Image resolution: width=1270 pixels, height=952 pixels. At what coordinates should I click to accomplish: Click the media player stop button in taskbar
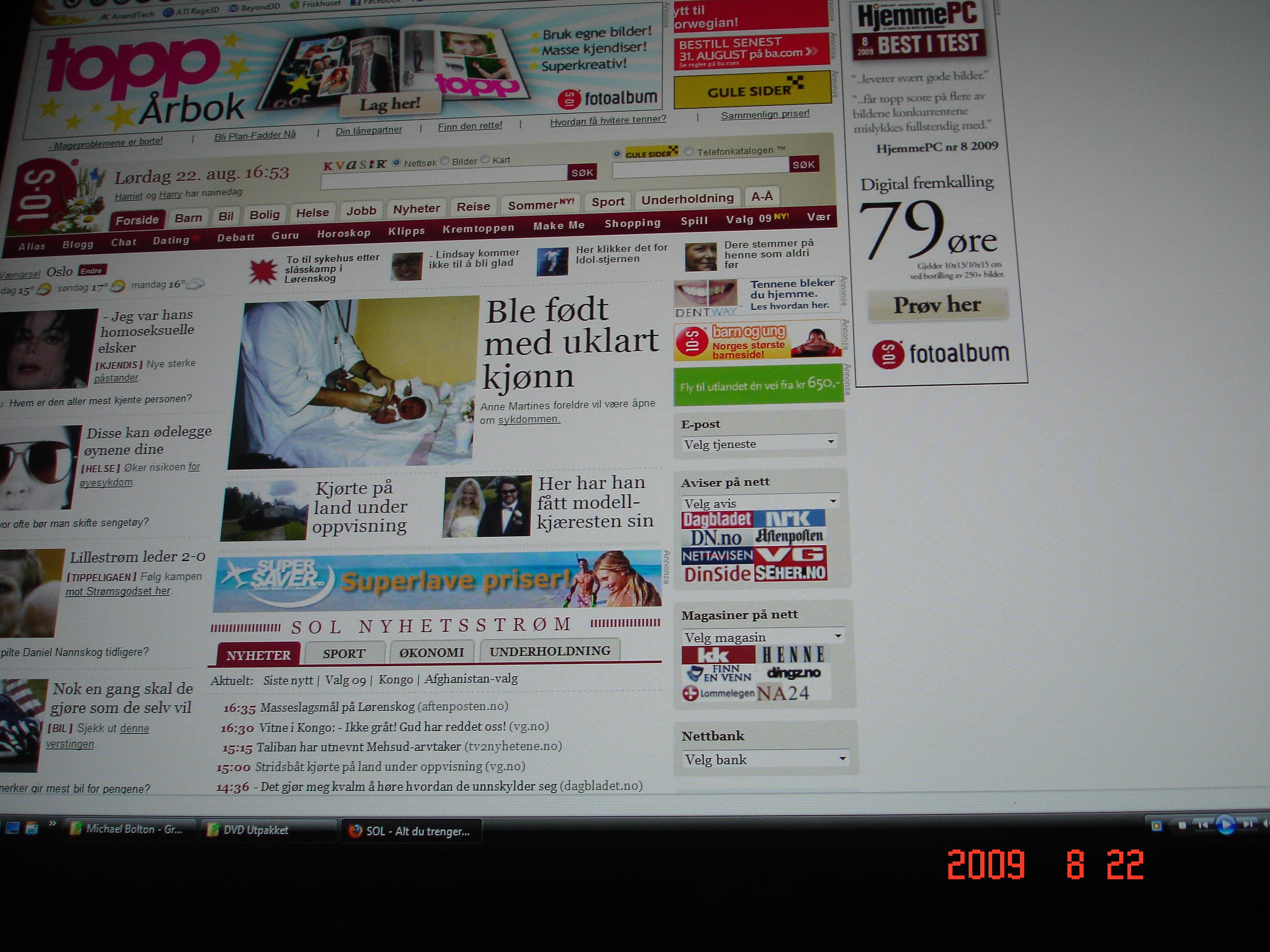(x=1182, y=826)
